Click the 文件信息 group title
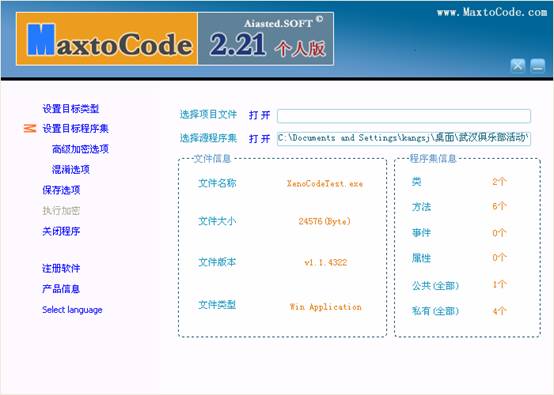 pos(212,159)
